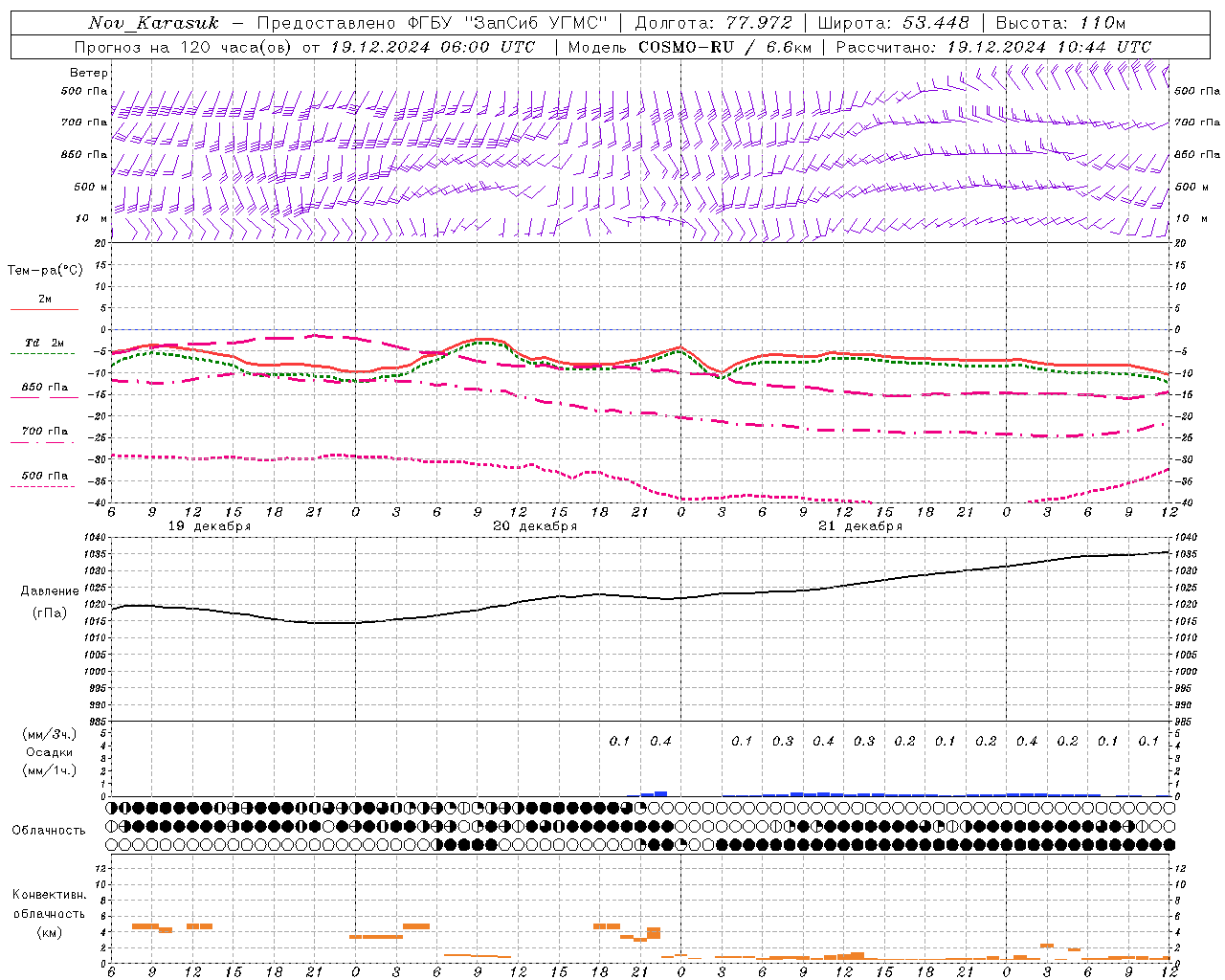Click the '500 м' wind level label on left

tap(90, 188)
